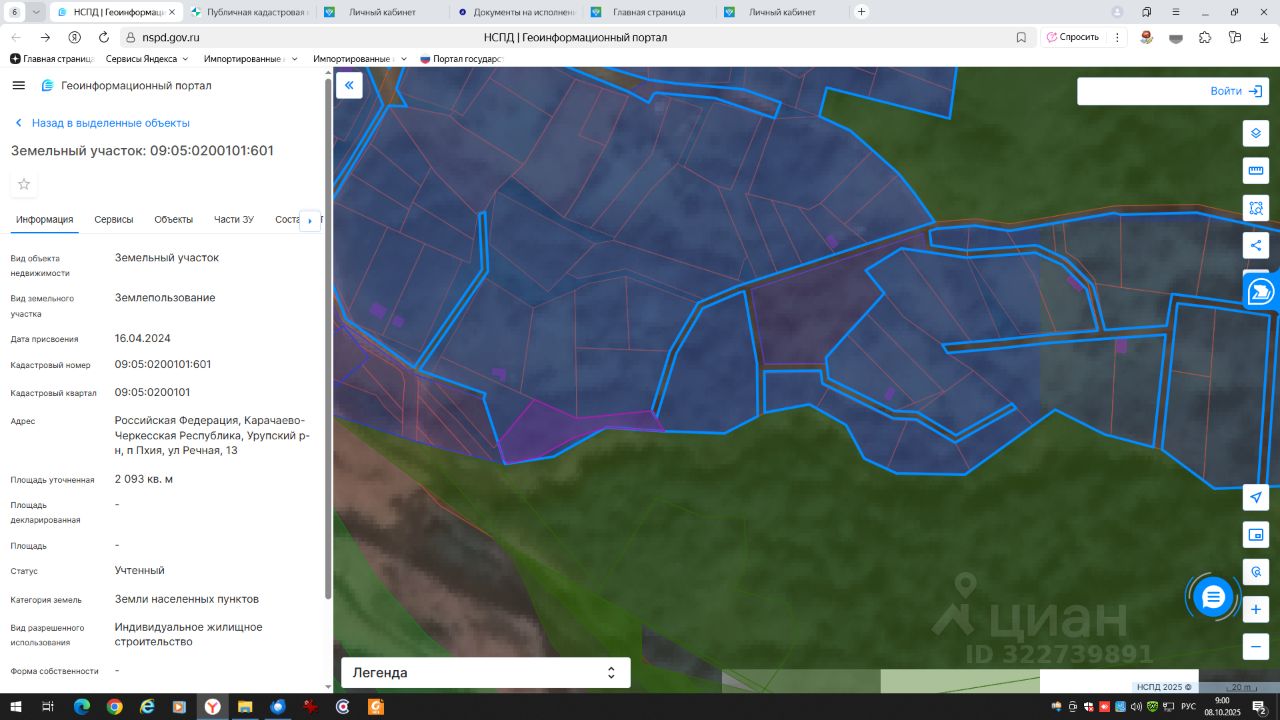Click the Спросить assistant button
Viewport: 1280px width, 720px height.
point(1073,37)
